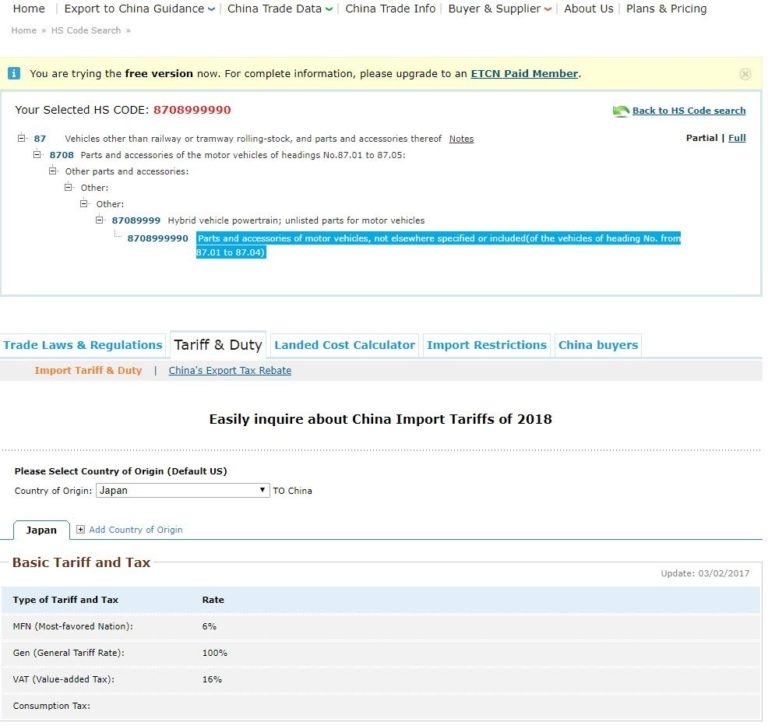Go to Plans & Pricing page
The width and height of the screenshot is (768, 726).
(666, 9)
